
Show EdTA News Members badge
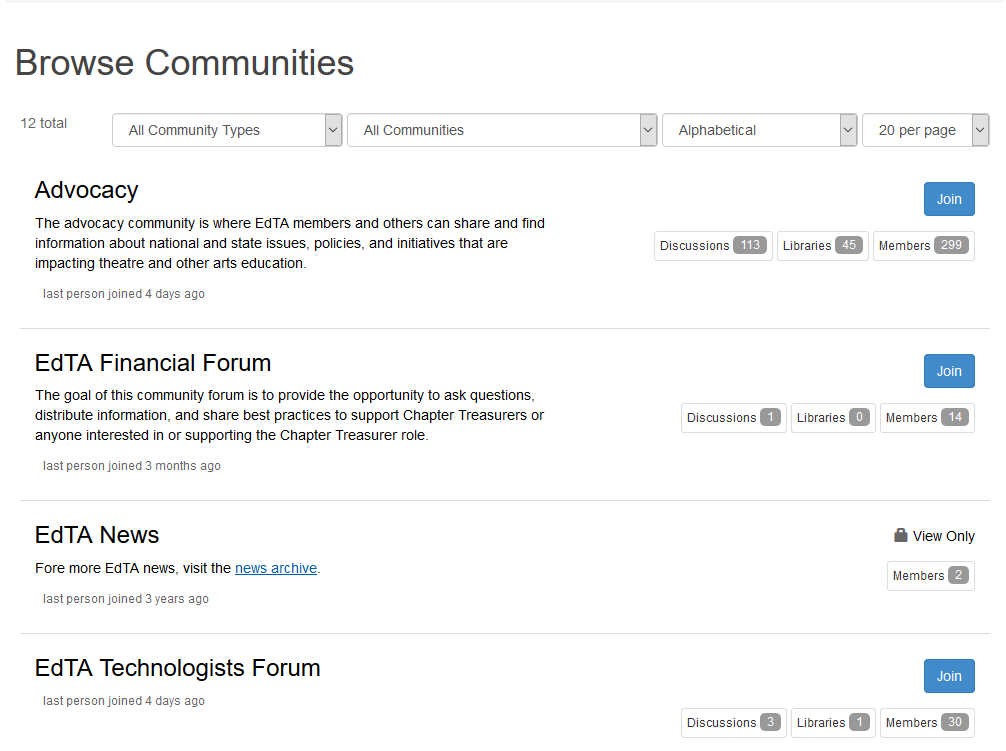[930, 576]
